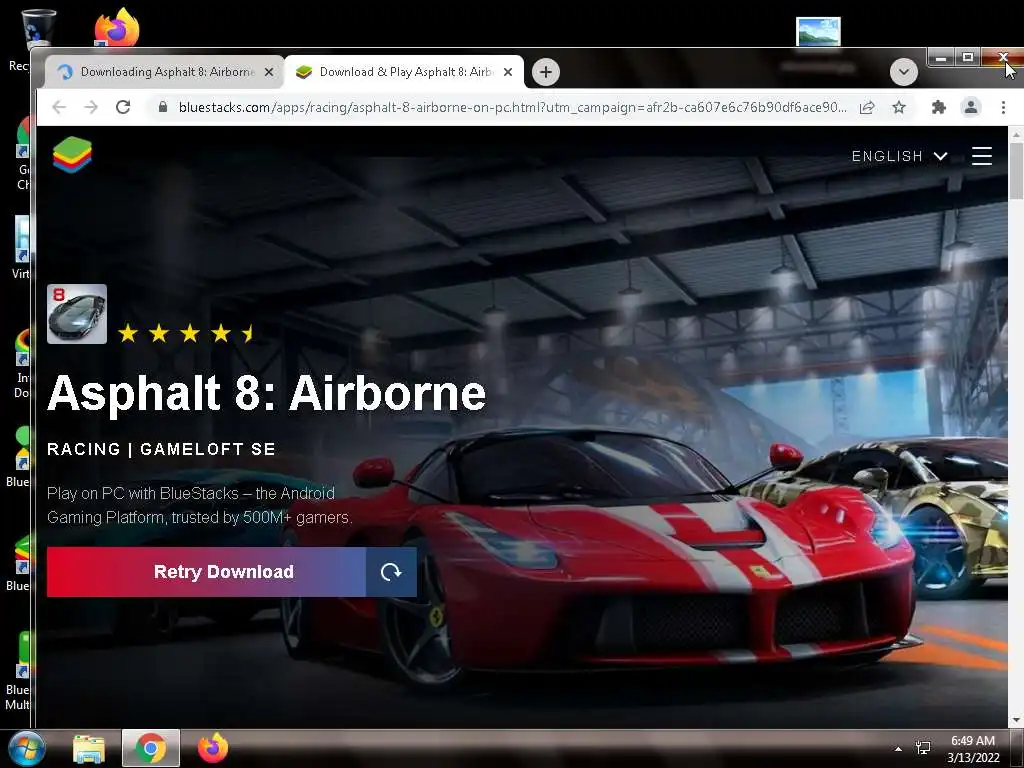Click the five-star rating row
Image resolution: width=1024 pixels, height=768 pixels.
187,334
